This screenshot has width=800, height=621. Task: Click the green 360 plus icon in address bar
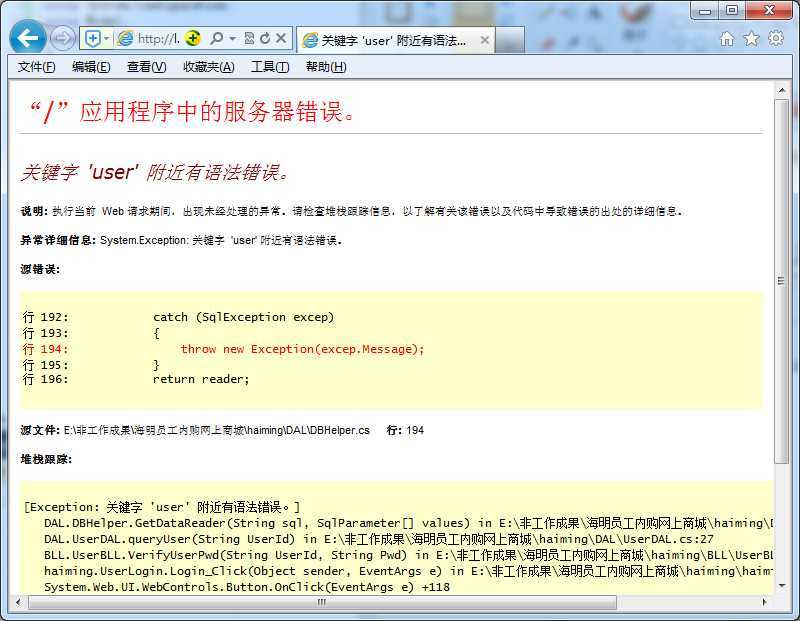pyautogui.click(x=193, y=38)
